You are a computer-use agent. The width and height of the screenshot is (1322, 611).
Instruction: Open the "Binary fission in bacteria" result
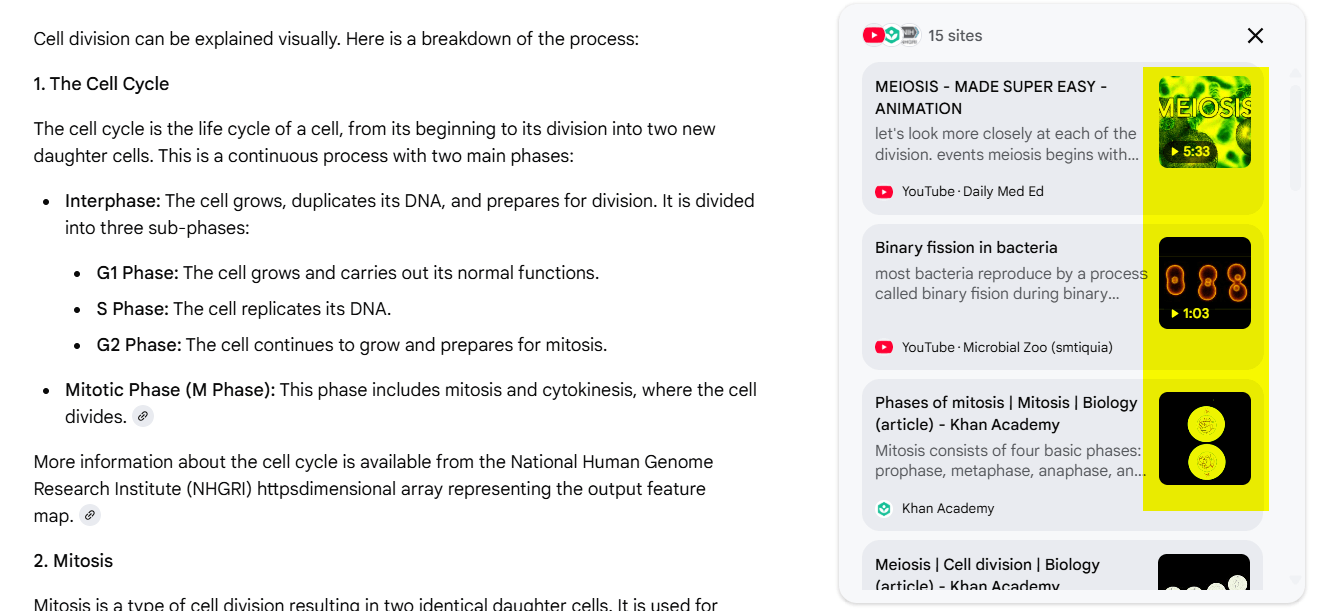(966, 247)
